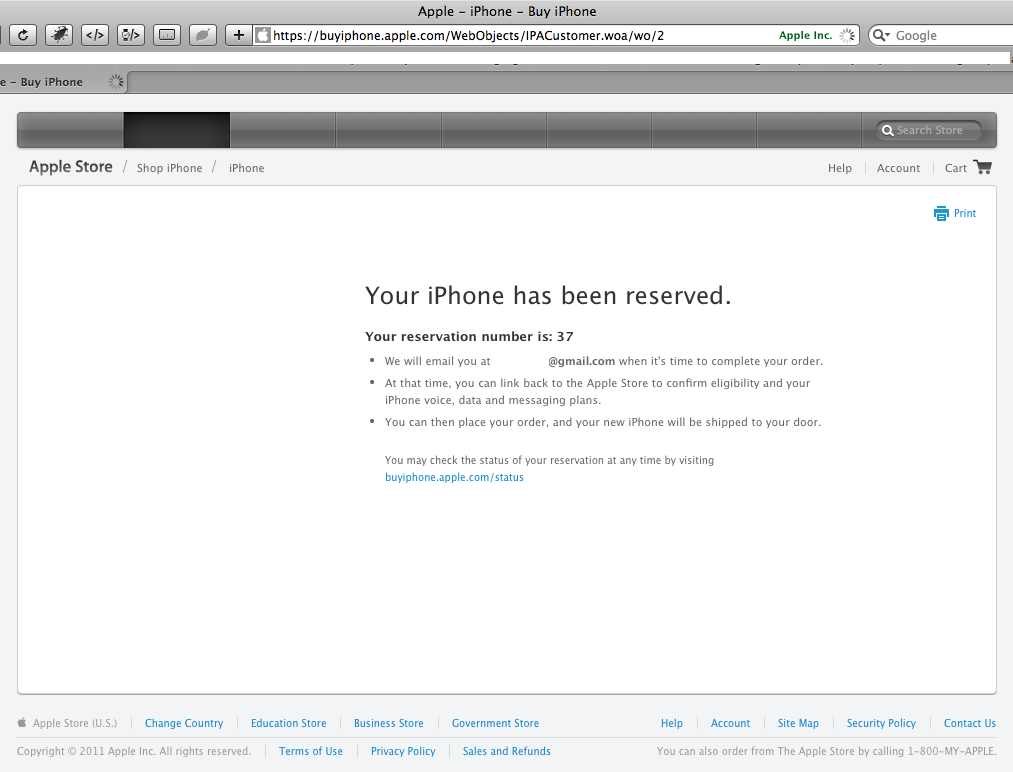Open the dark highlighted navigation tab
This screenshot has width=1013, height=772.
point(176,130)
